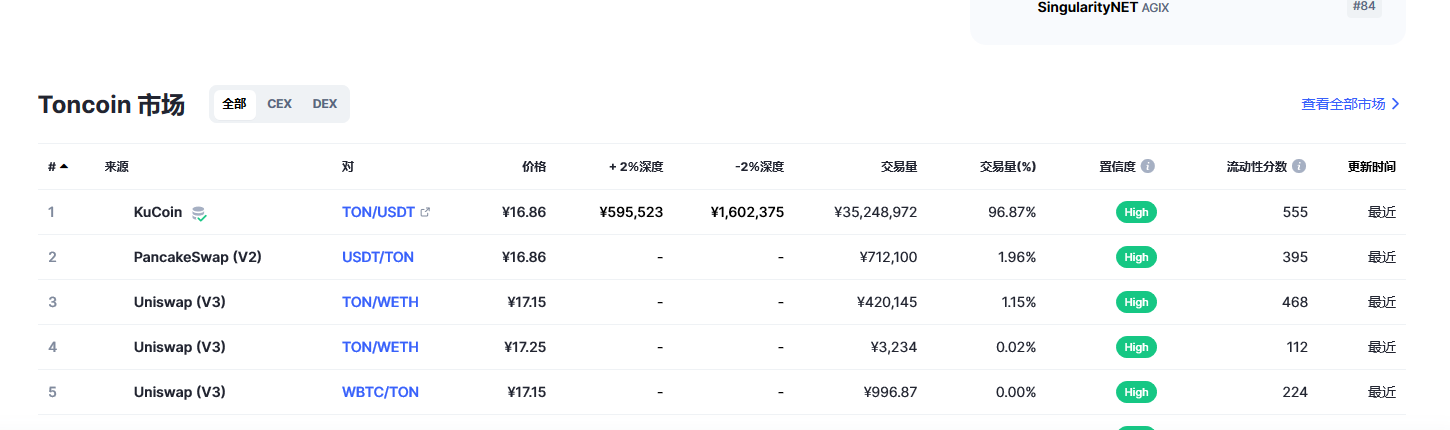
Task: Click the #84 rank badge
Action: (x=1364, y=7)
